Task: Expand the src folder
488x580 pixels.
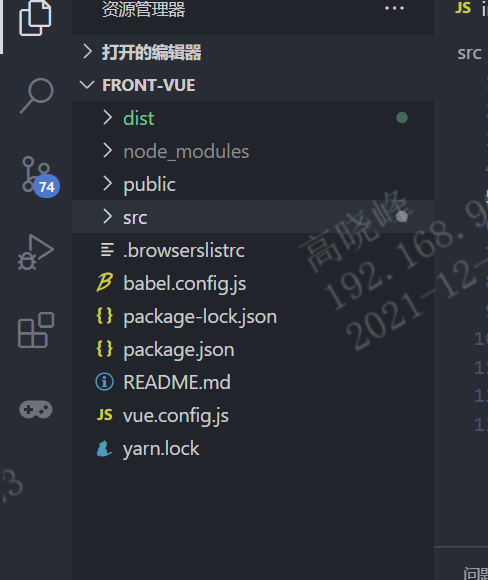Action: (x=253, y=217)
